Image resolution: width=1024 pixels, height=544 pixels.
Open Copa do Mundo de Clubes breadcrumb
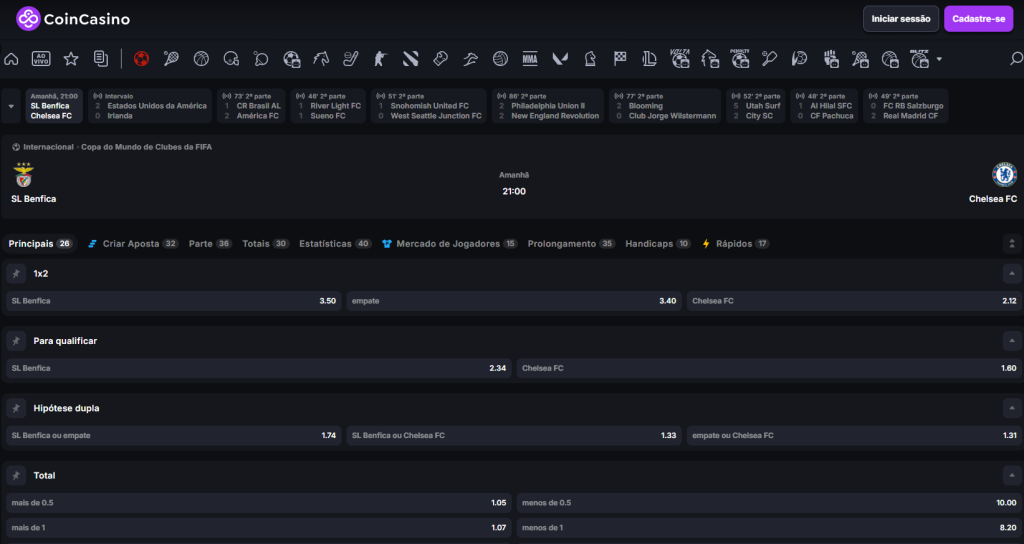(x=146, y=147)
